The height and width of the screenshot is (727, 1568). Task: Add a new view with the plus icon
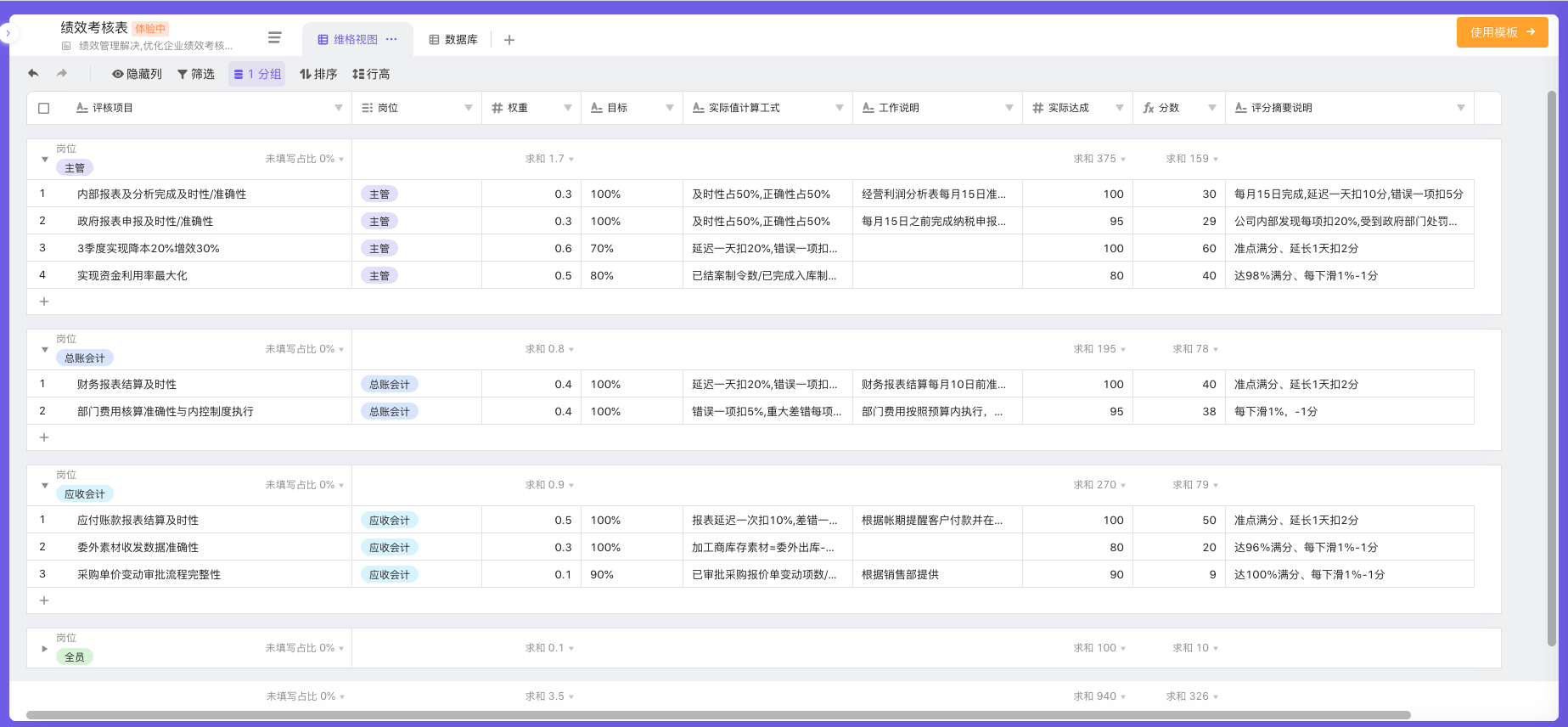(509, 40)
